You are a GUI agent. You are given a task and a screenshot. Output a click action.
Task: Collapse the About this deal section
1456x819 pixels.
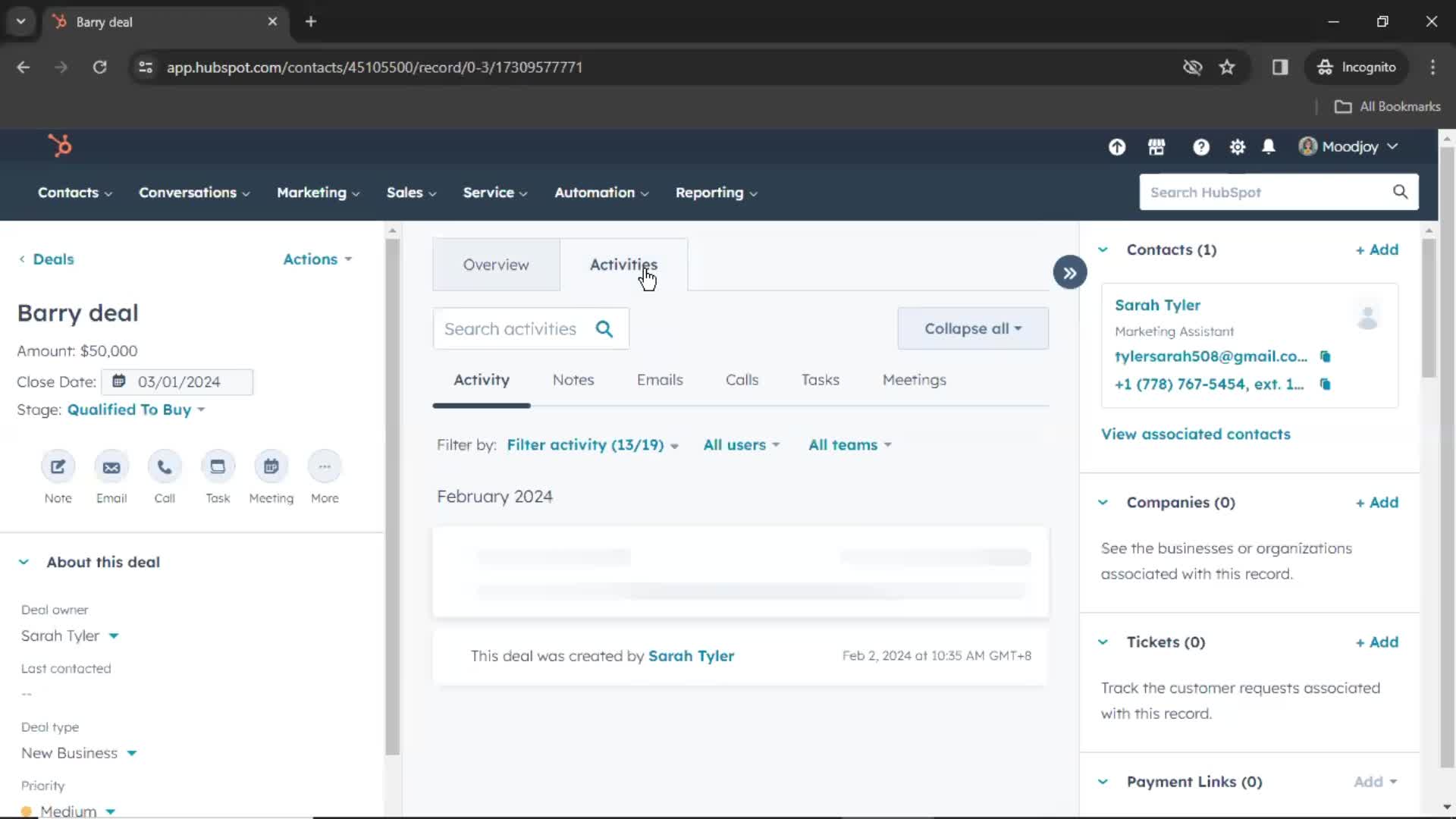point(24,562)
